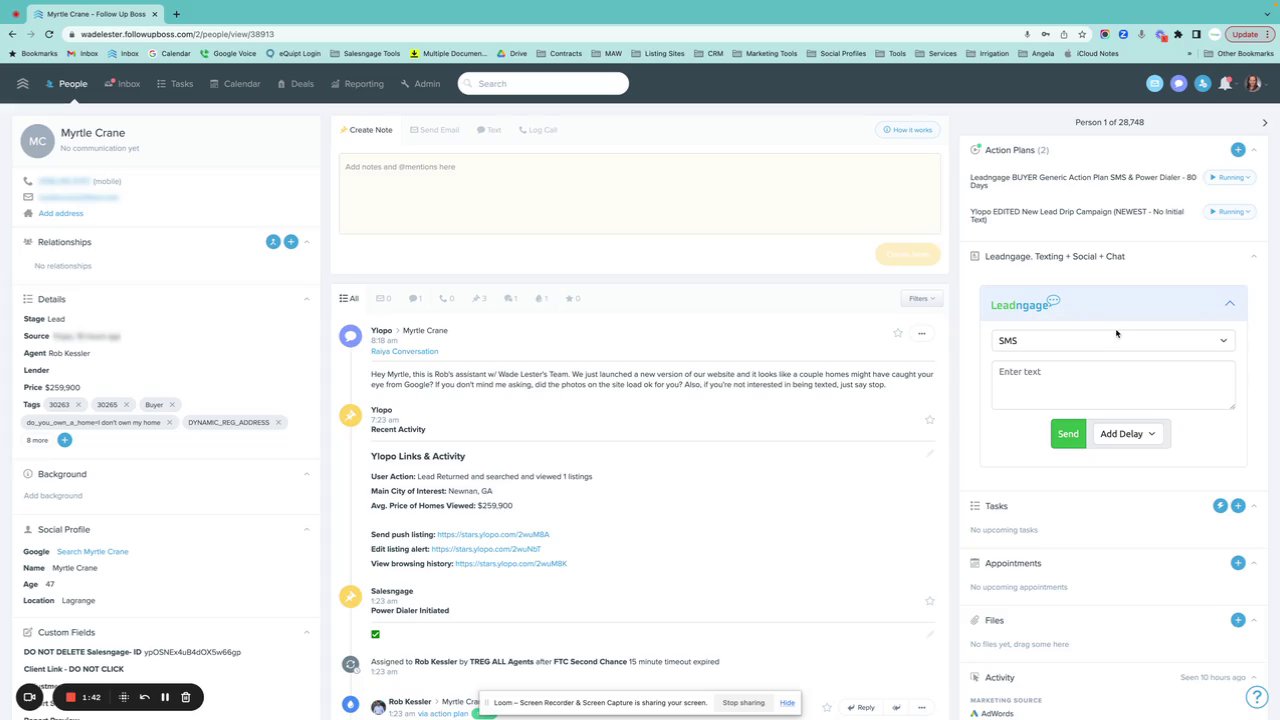Image resolution: width=1280 pixels, height=720 pixels.
Task: Restart Loom recording with undo arrow
Action: (x=145, y=697)
